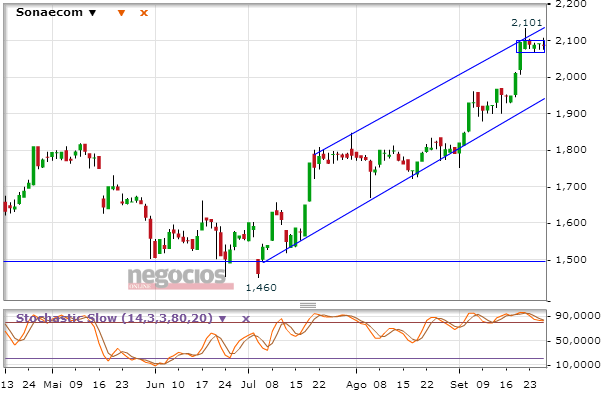Click the Ago date axis label

(x=356, y=385)
